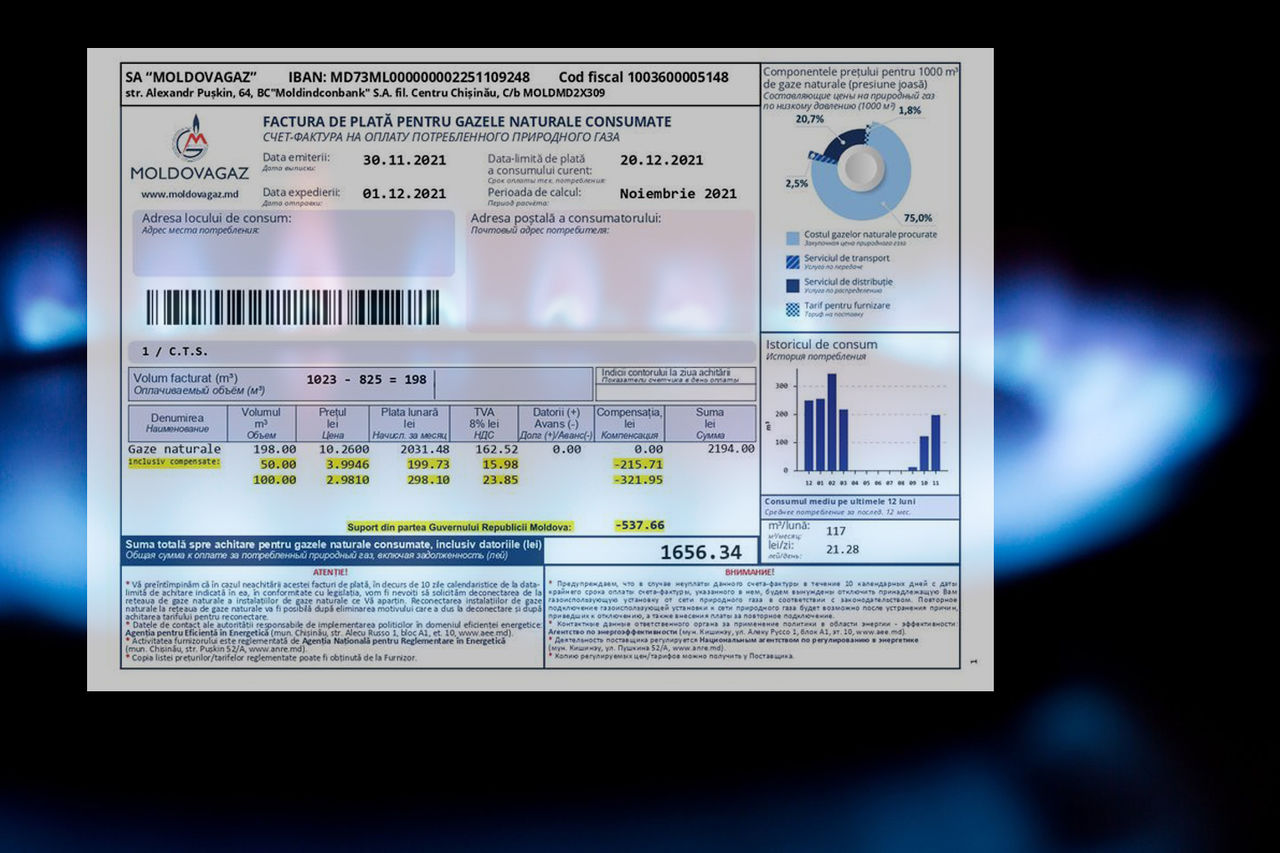Click the pie chart 75,0% segment label
Image resolution: width=1280 pixels, height=853 pixels.
[x=918, y=218]
